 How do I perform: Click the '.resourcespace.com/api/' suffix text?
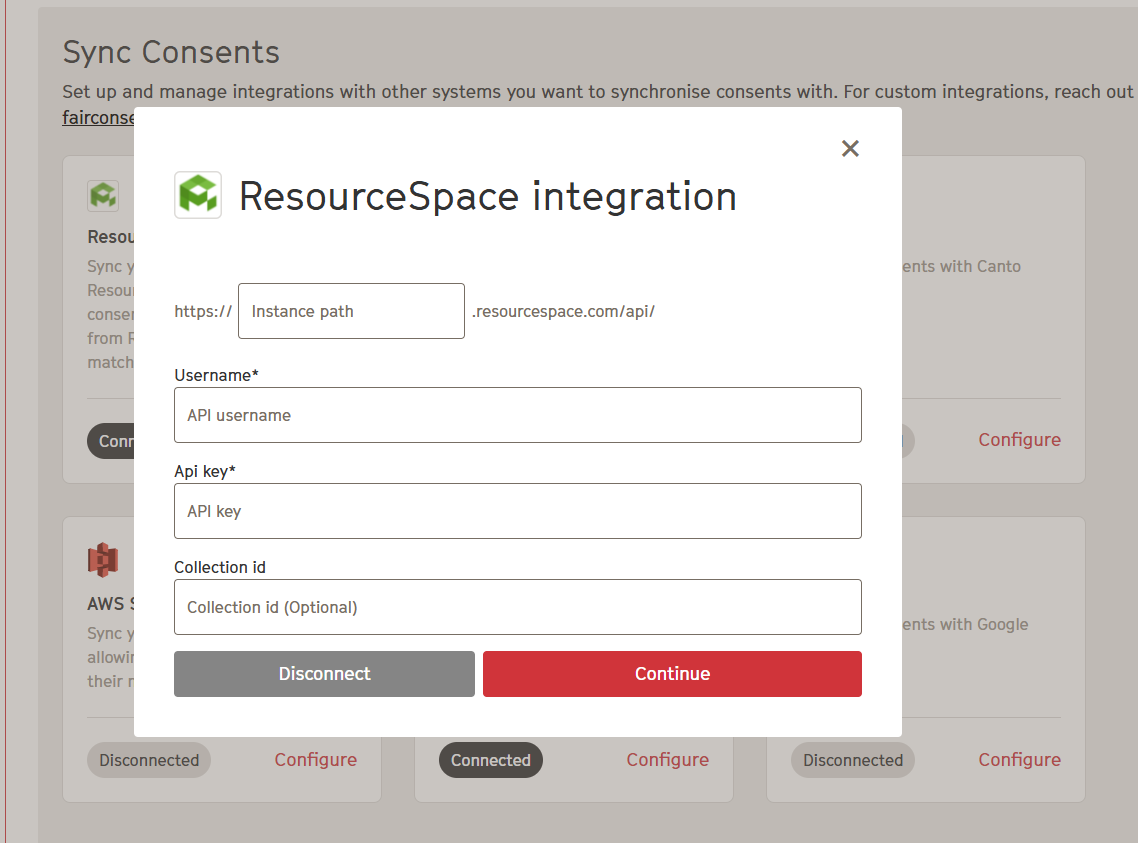pyautogui.click(x=563, y=311)
